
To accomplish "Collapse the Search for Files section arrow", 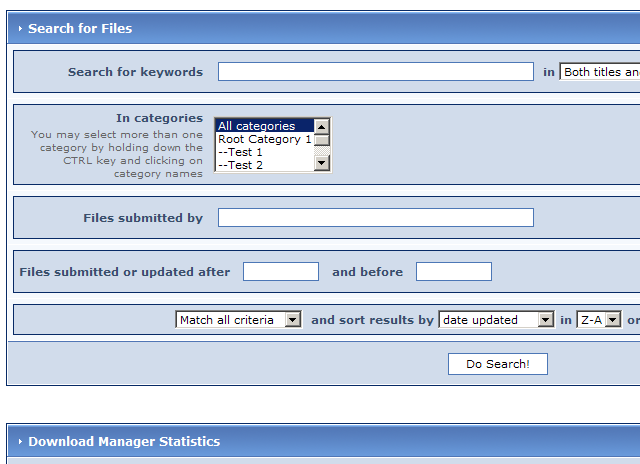I will (20, 29).
